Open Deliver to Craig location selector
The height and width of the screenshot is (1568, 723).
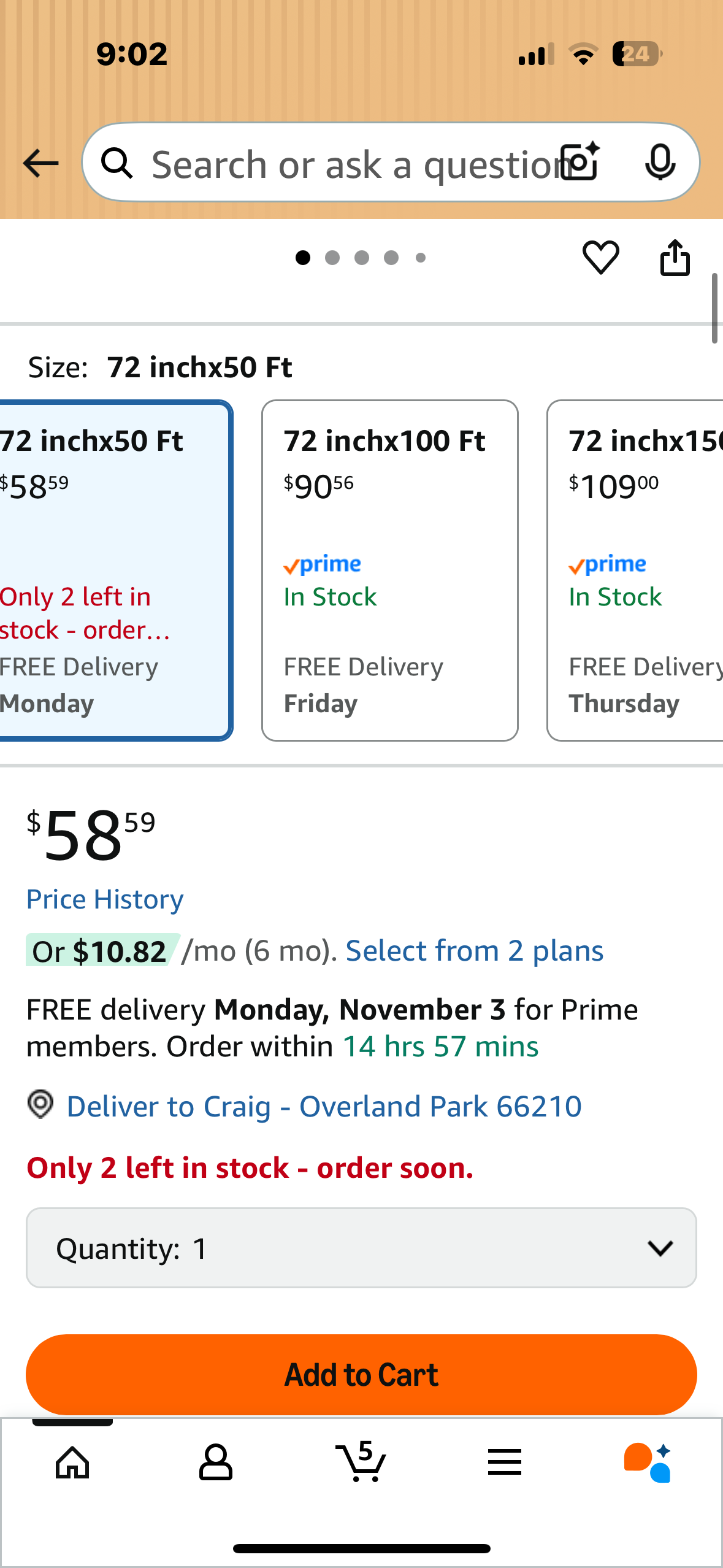[x=323, y=1107]
